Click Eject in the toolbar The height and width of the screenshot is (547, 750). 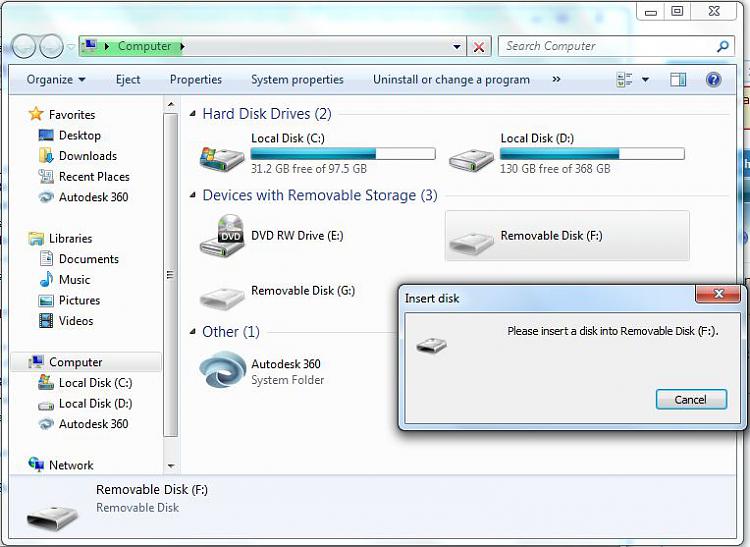tap(128, 79)
